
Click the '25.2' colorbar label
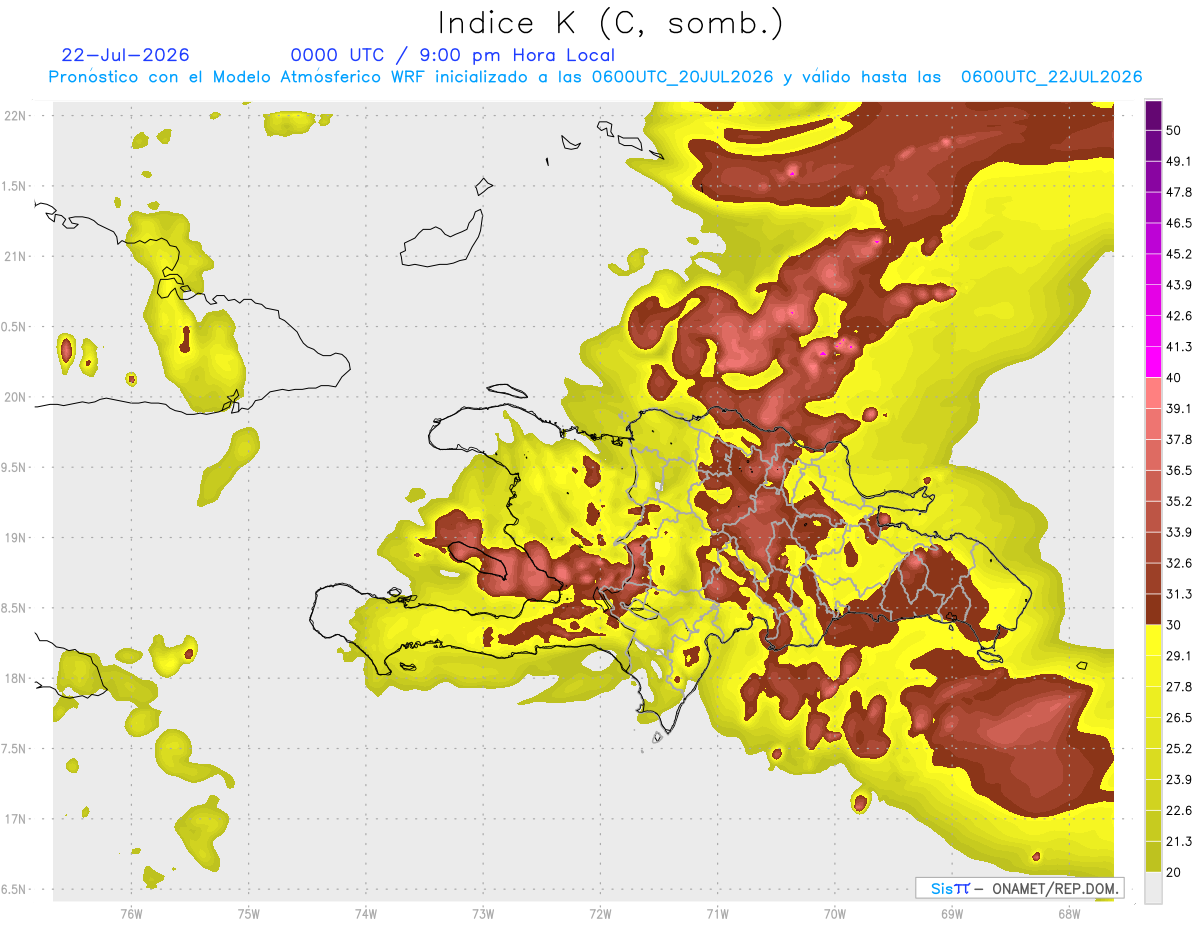pyautogui.click(x=1179, y=749)
